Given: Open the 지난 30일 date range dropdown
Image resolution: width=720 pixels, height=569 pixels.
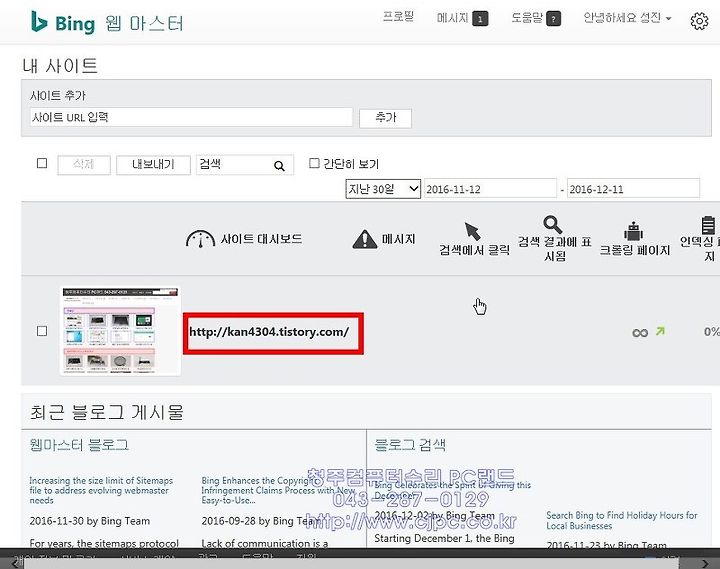Looking at the screenshot, I should coord(383,189).
